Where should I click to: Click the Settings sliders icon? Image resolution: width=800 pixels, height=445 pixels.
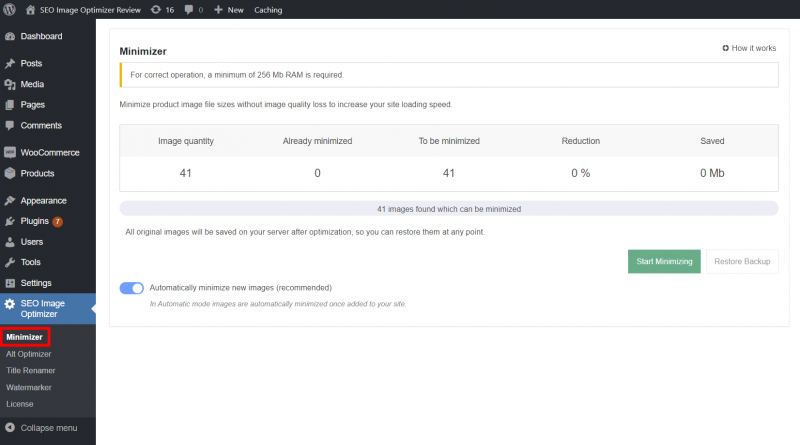[x=10, y=283]
